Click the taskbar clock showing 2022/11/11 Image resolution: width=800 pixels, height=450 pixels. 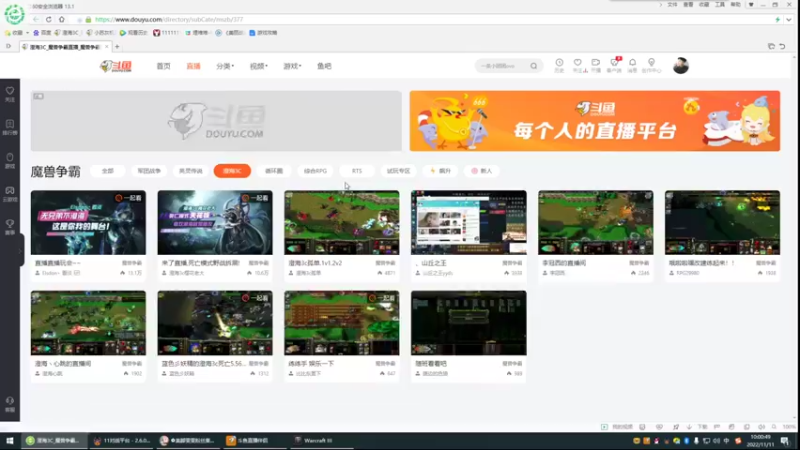[760, 441]
